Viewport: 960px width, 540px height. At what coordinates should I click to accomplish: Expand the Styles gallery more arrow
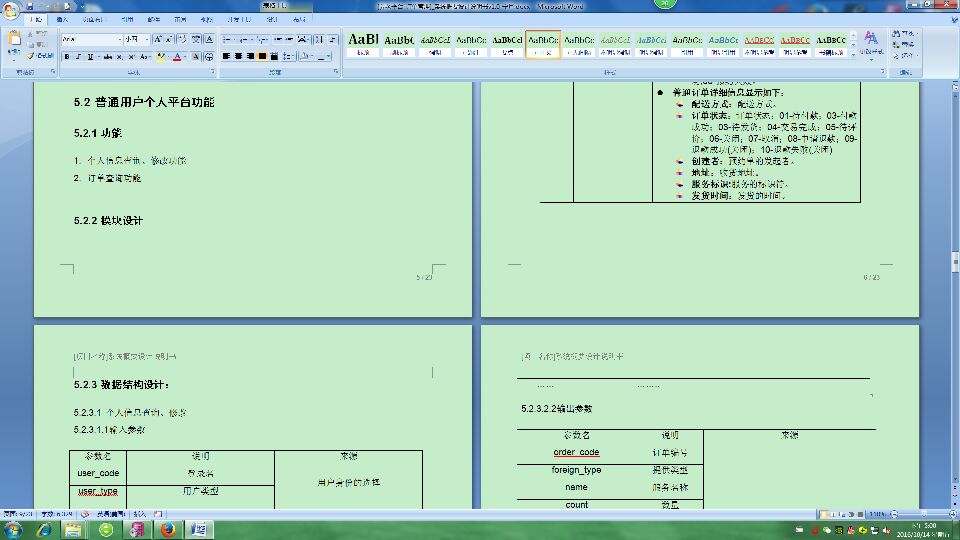click(852, 55)
